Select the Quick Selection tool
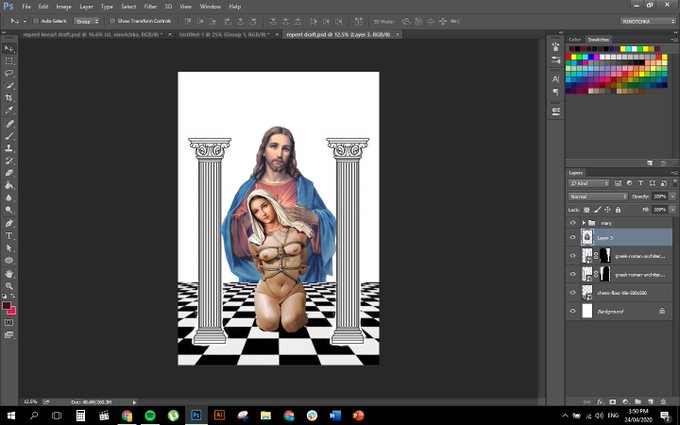This screenshot has width=680, height=425. pos(9,85)
